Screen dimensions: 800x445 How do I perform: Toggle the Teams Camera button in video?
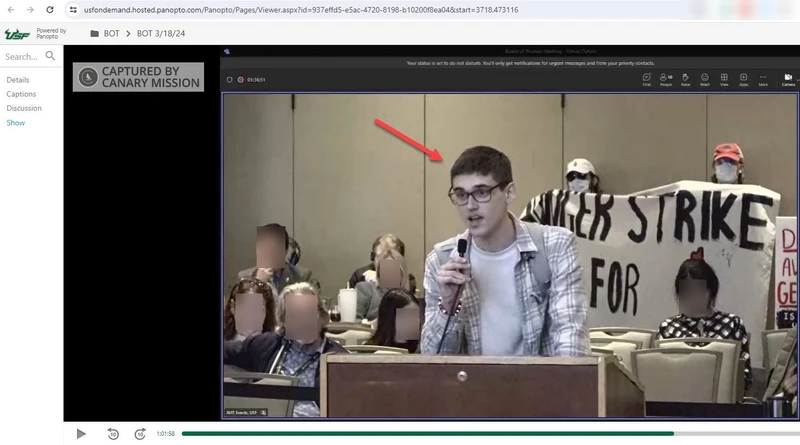[x=788, y=78]
